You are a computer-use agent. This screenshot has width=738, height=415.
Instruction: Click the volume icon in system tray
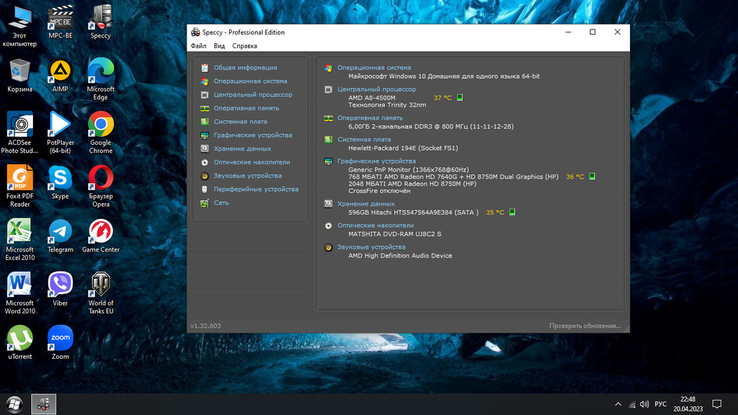[x=645, y=405]
